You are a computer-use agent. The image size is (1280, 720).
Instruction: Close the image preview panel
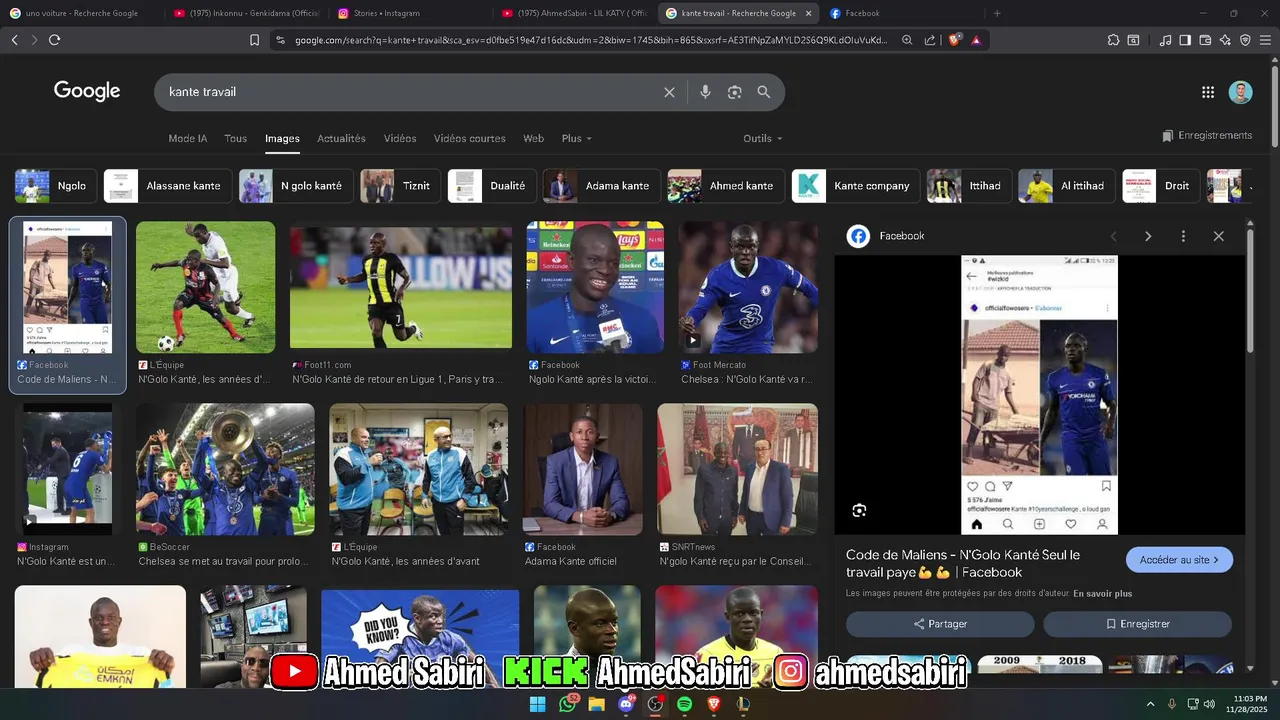[x=1218, y=236]
